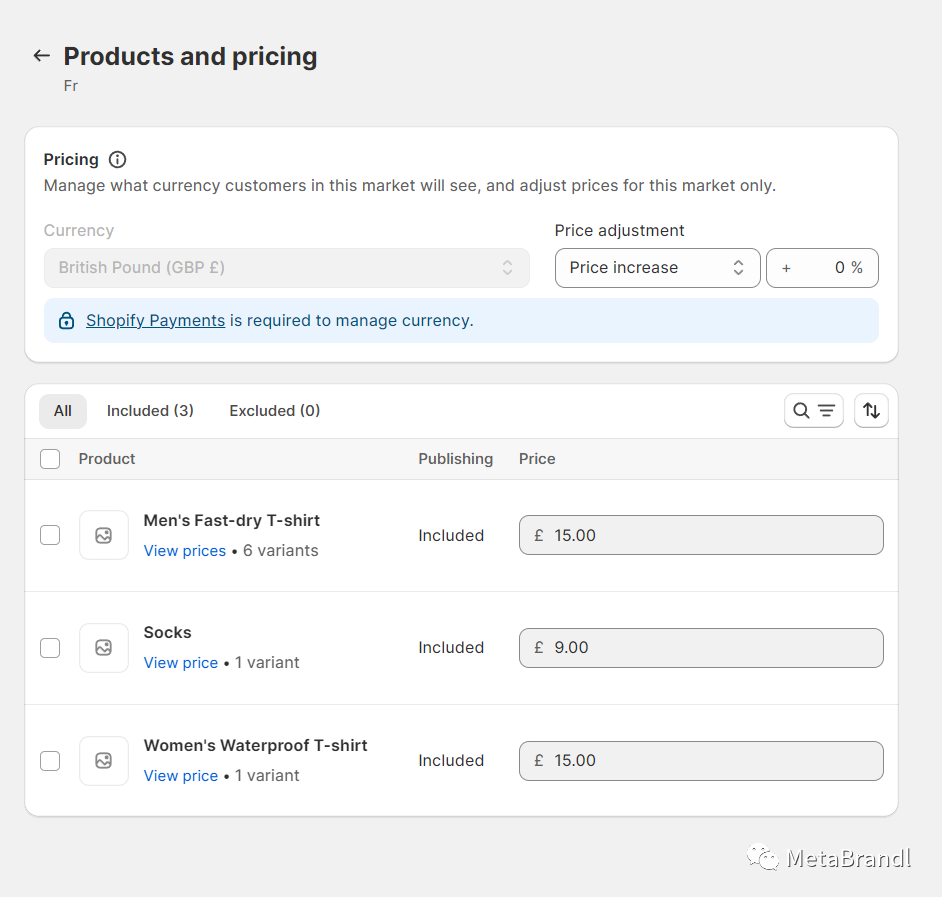The height and width of the screenshot is (897, 942).
Task: Toggle the select-all products header checkbox
Action: 50,459
